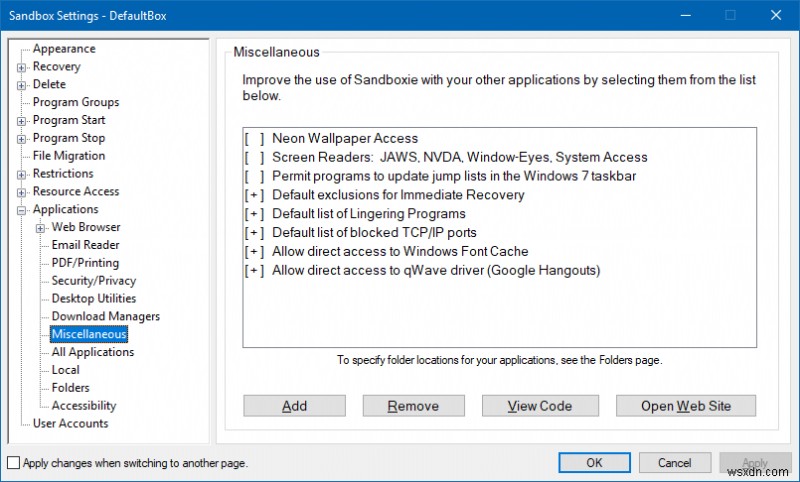Select 'Allow direct access to qWave driver' entry
The width and height of the screenshot is (800, 482).
click(435, 270)
